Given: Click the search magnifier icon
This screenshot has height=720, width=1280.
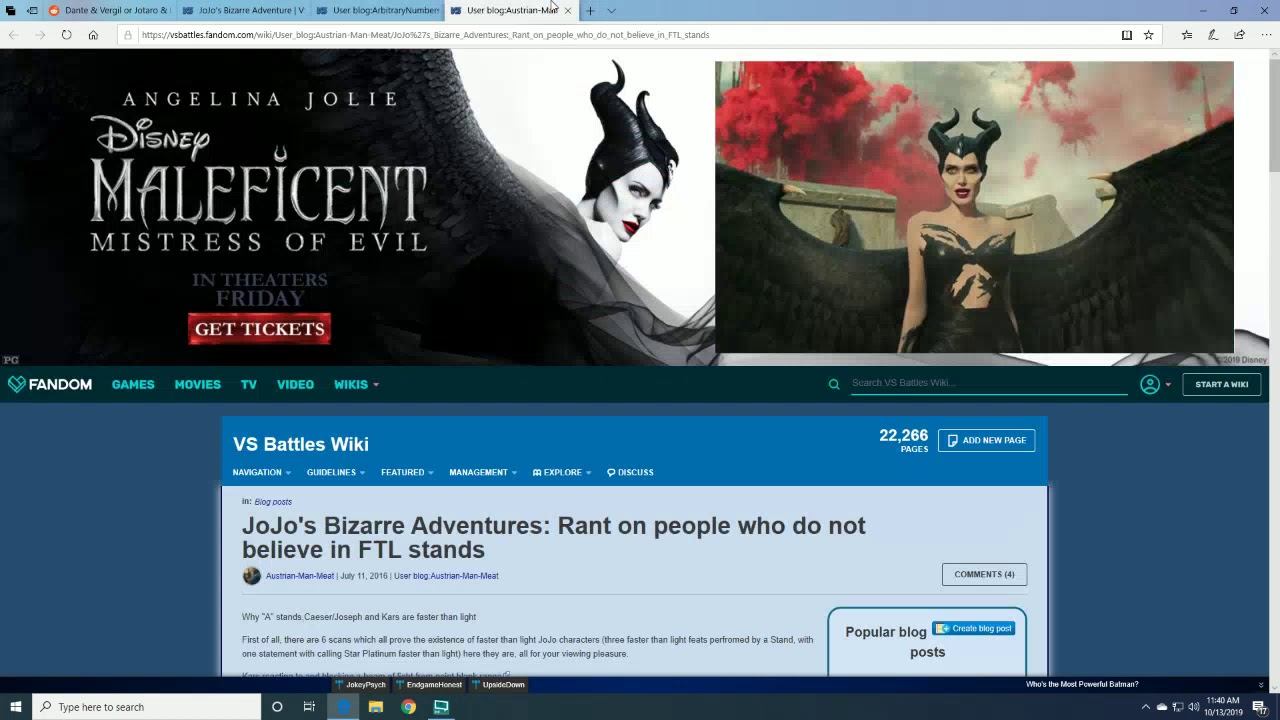Looking at the screenshot, I should pyautogui.click(x=834, y=384).
